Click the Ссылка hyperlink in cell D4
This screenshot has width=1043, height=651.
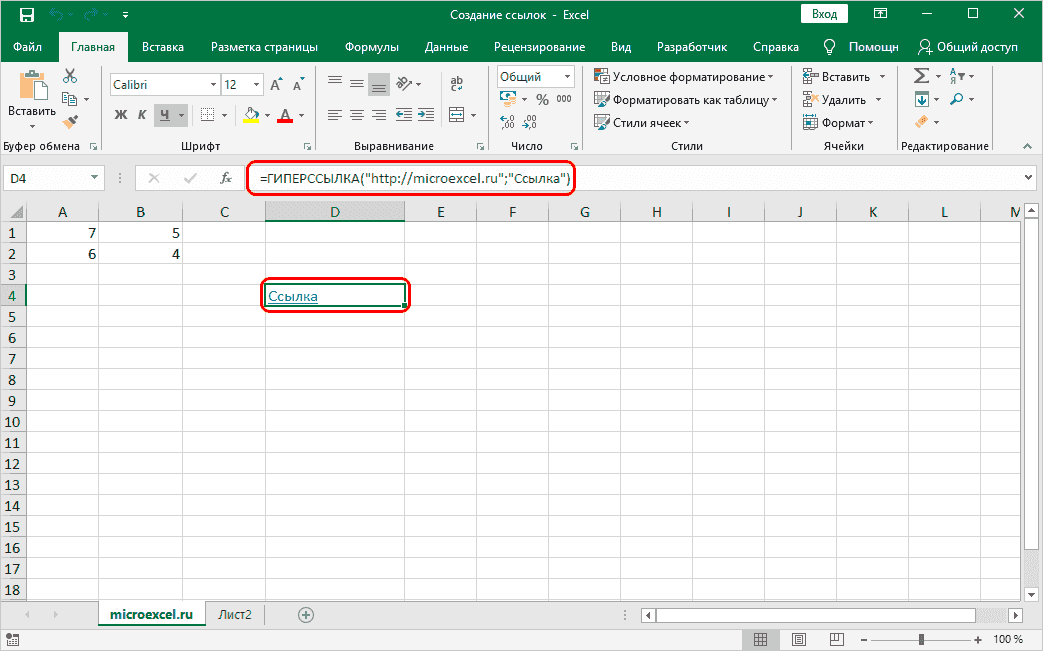pos(293,295)
